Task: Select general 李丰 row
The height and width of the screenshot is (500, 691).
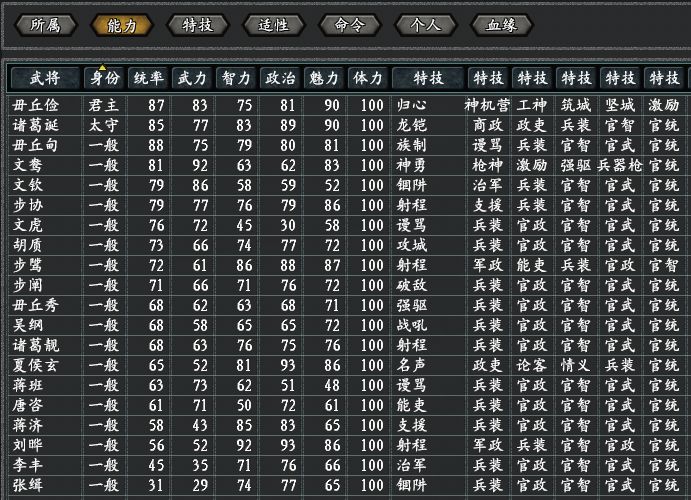Action: [349, 465]
